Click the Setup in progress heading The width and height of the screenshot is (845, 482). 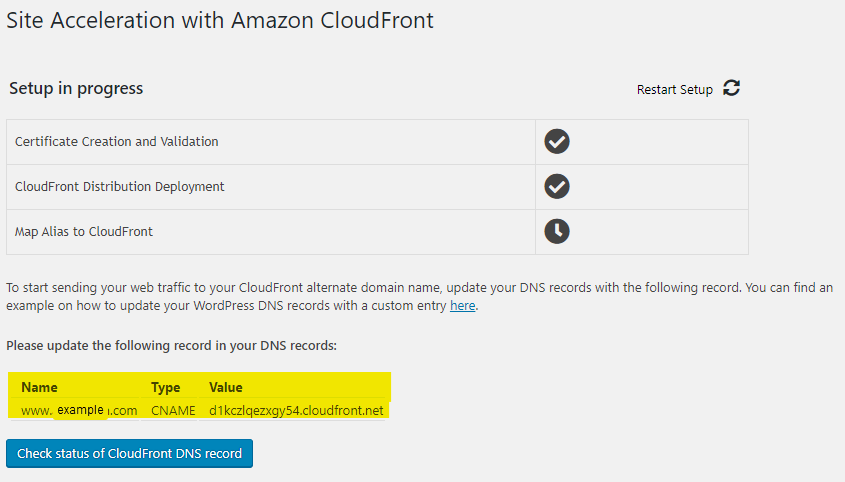point(76,88)
